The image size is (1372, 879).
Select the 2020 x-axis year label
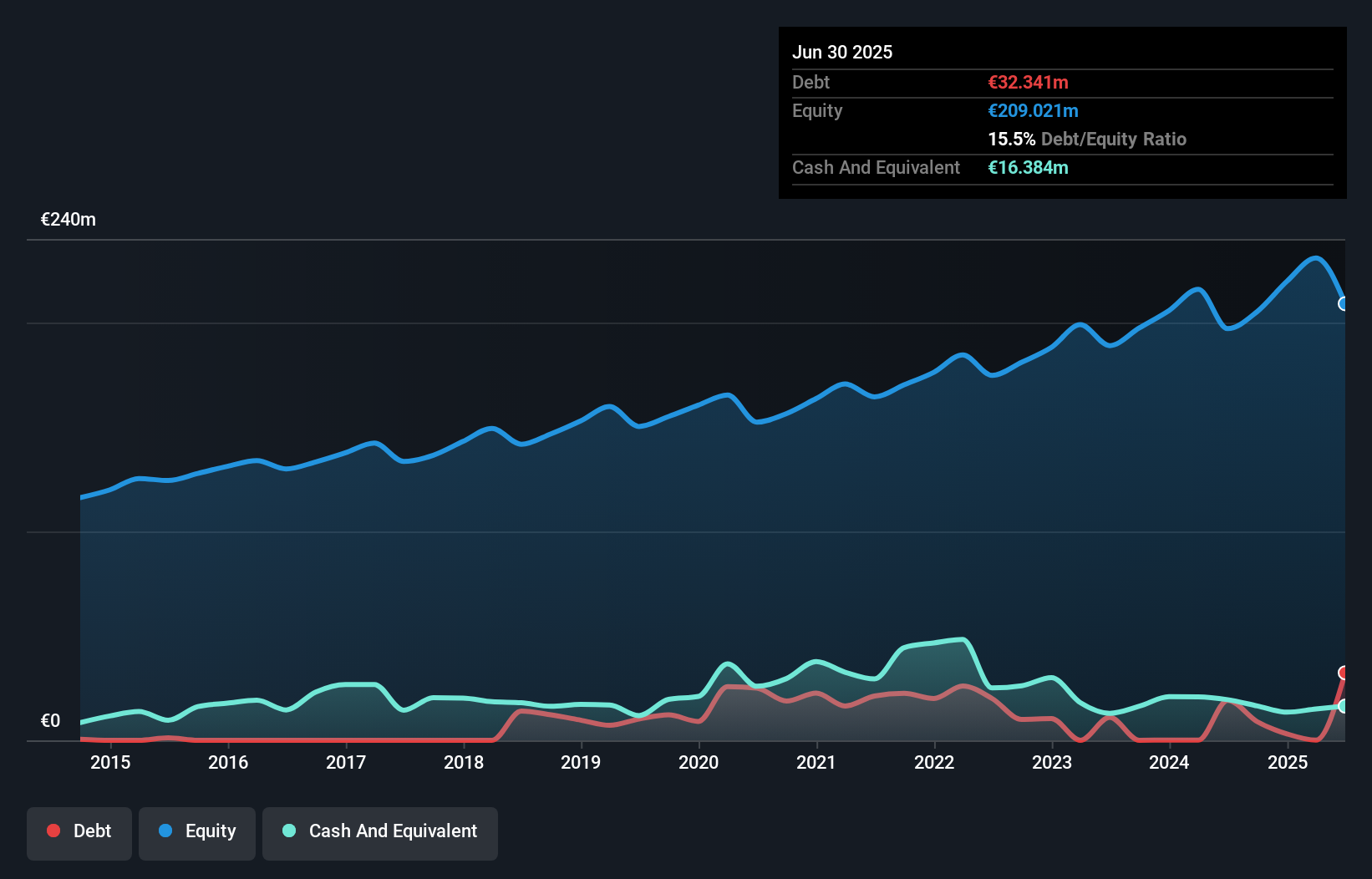click(x=699, y=762)
